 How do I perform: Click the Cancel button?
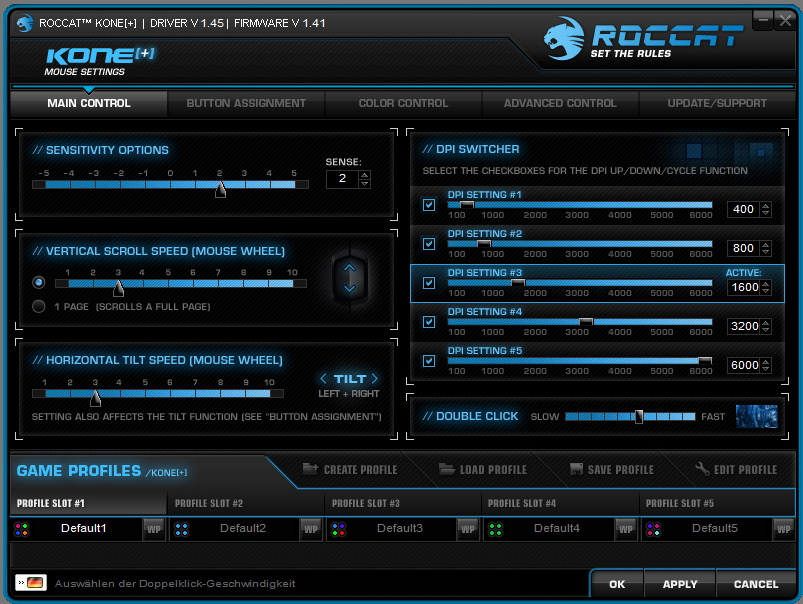(756, 584)
